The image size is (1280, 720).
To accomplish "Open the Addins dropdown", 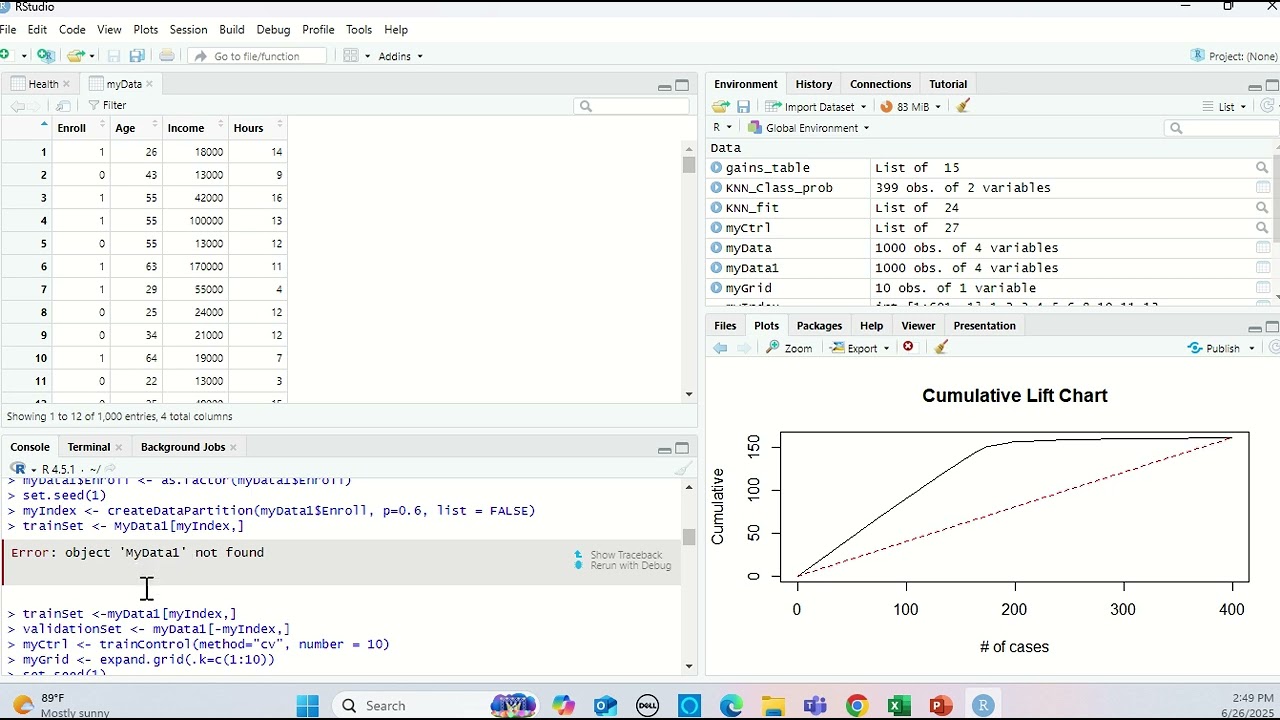I will click(400, 56).
